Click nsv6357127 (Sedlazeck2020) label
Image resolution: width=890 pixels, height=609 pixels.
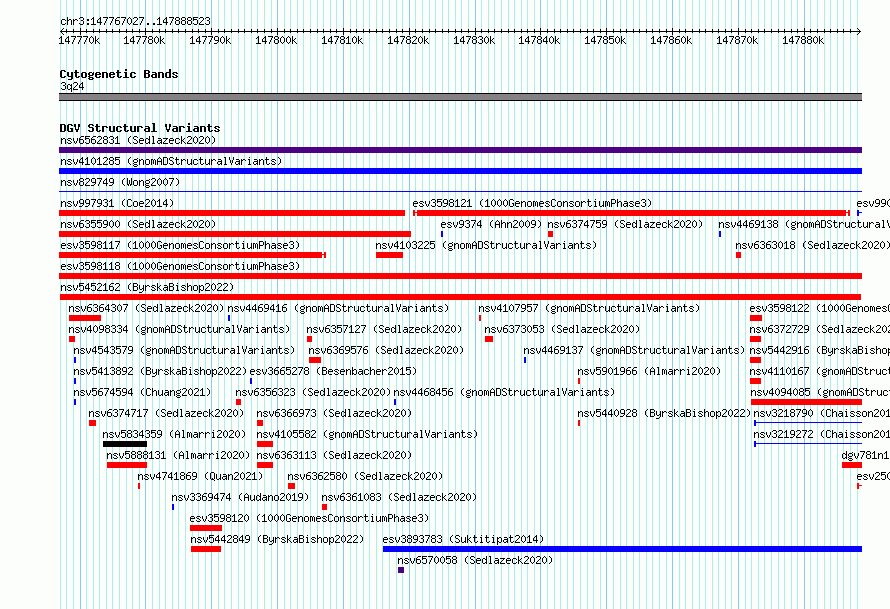tap(384, 329)
